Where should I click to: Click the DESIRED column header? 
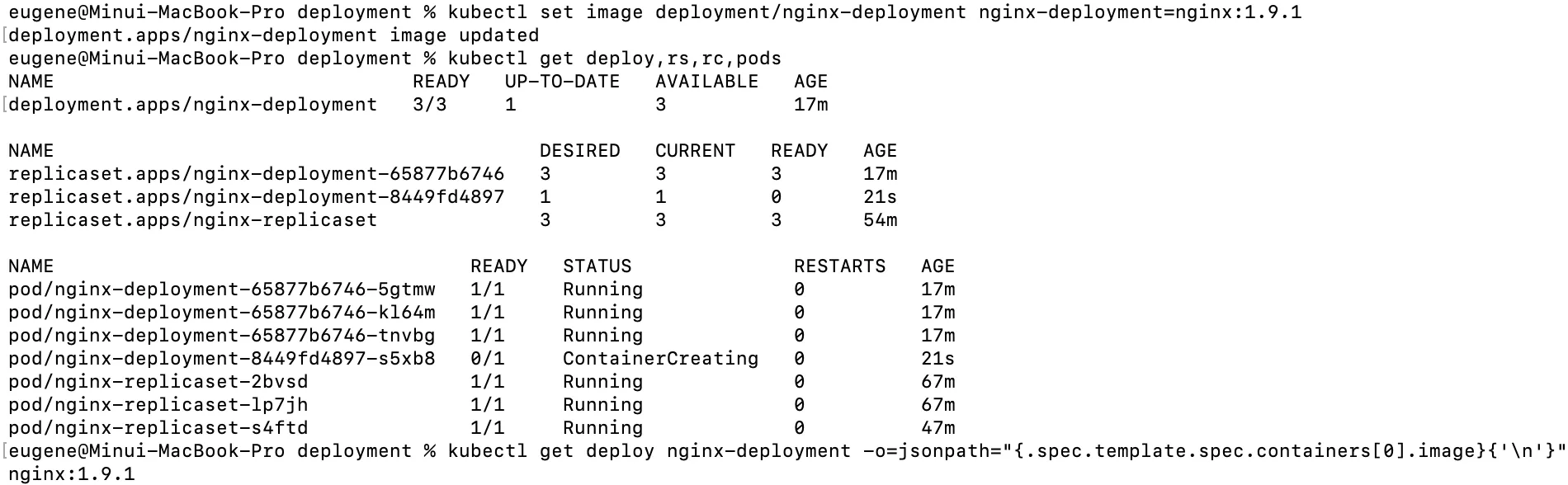click(x=579, y=151)
